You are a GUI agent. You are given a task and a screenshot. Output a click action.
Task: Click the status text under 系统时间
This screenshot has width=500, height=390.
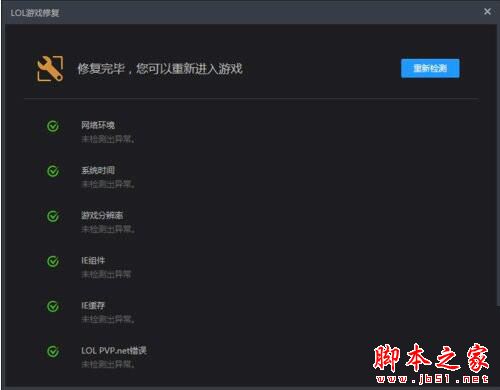(108, 184)
